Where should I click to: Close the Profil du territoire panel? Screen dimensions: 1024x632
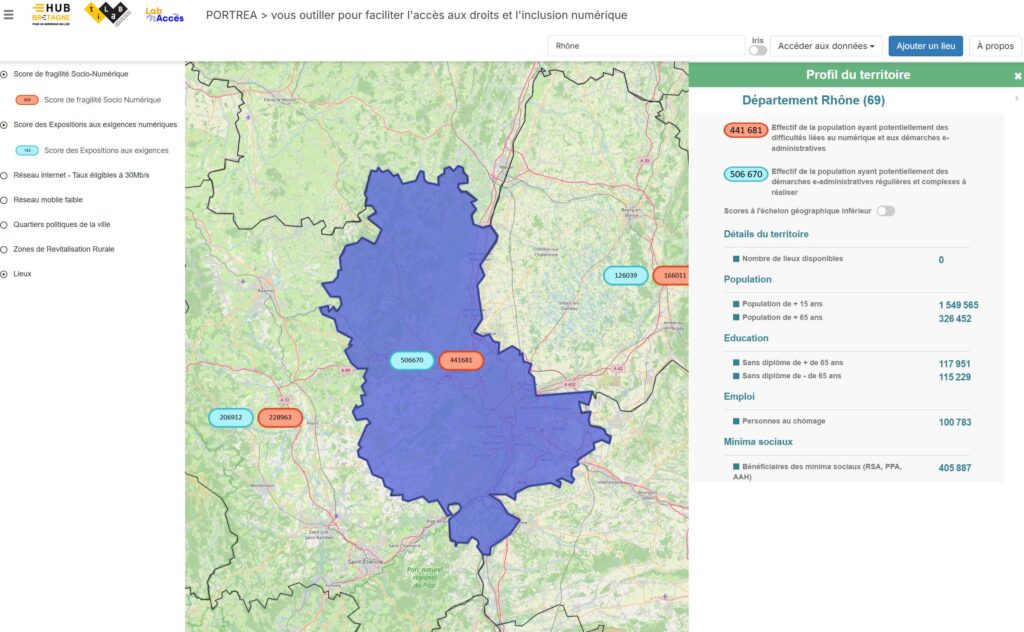pos(1017,76)
